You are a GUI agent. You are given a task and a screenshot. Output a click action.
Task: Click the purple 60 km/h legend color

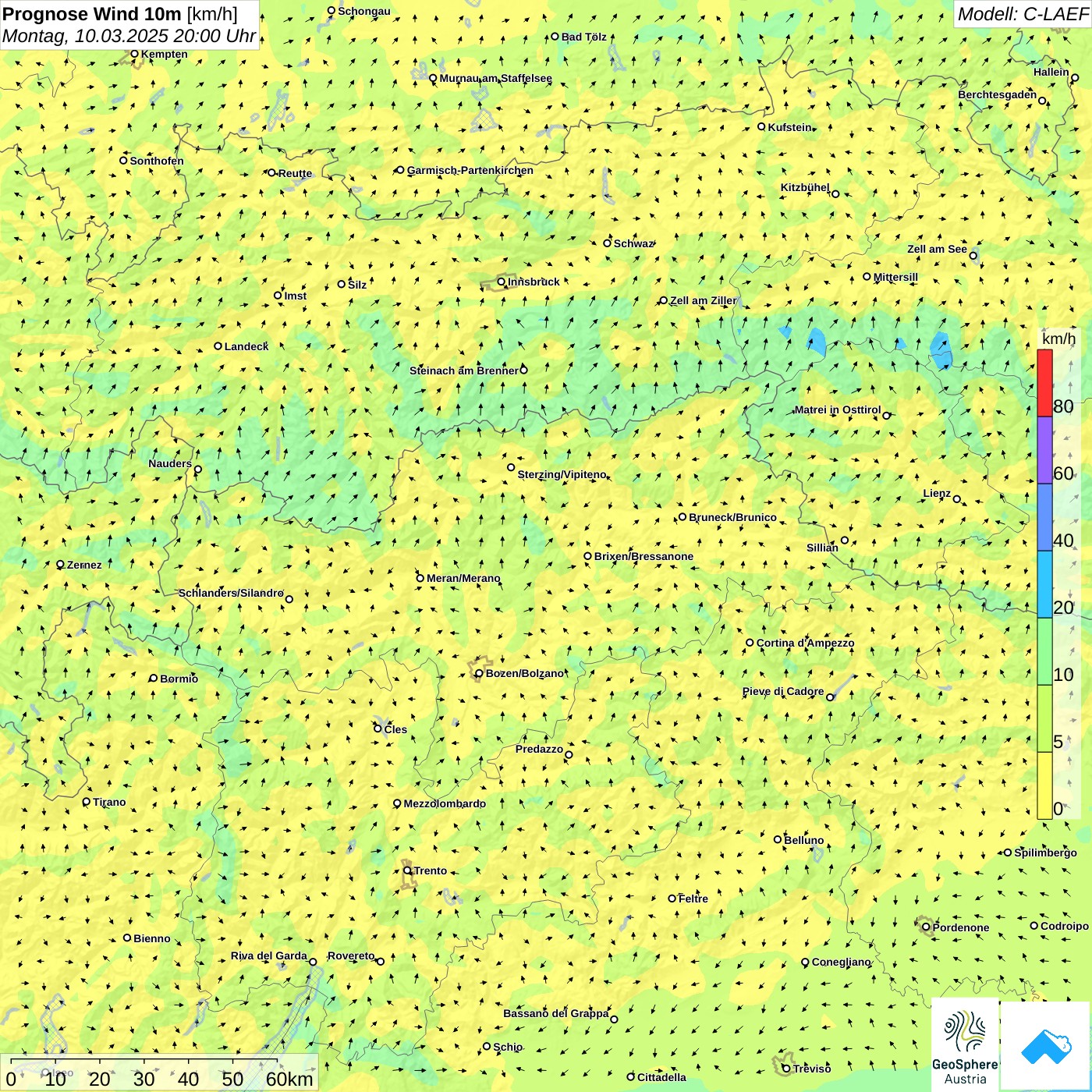tap(1044, 451)
